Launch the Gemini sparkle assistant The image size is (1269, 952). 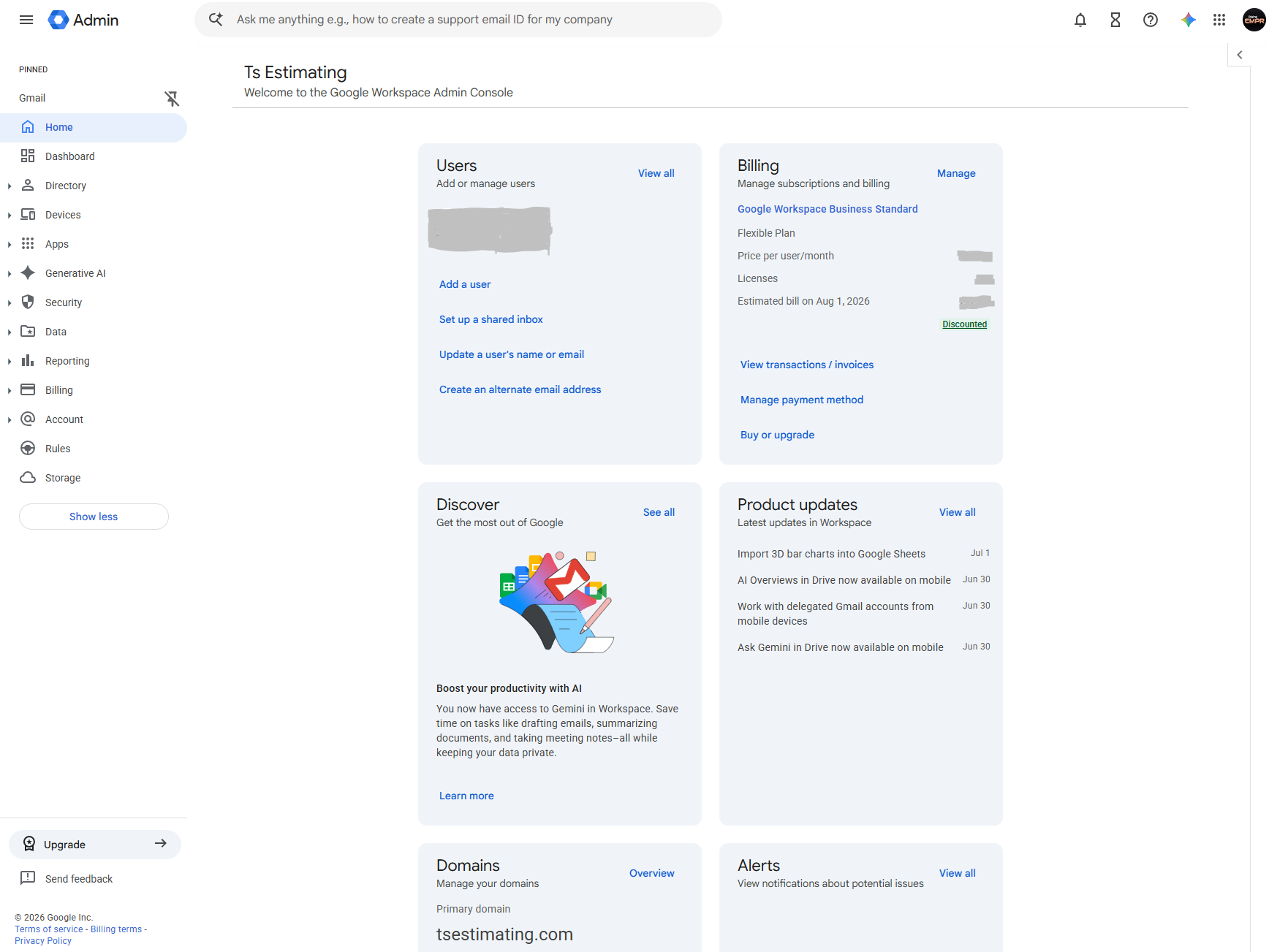[x=1188, y=20]
